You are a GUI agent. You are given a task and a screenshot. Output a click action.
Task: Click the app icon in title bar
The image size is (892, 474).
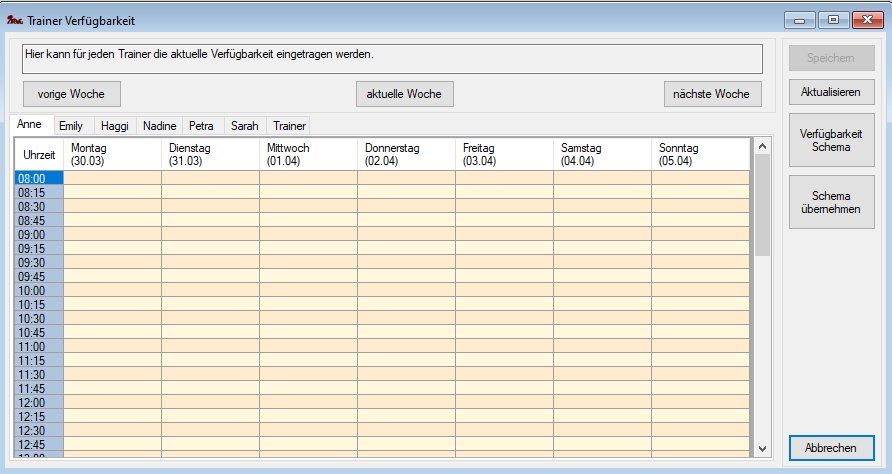(15, 20)
